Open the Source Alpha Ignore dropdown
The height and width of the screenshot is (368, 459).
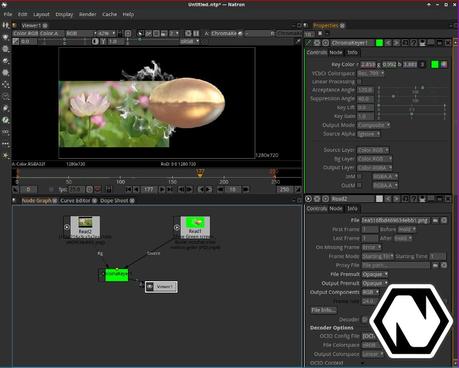[369, 134]
